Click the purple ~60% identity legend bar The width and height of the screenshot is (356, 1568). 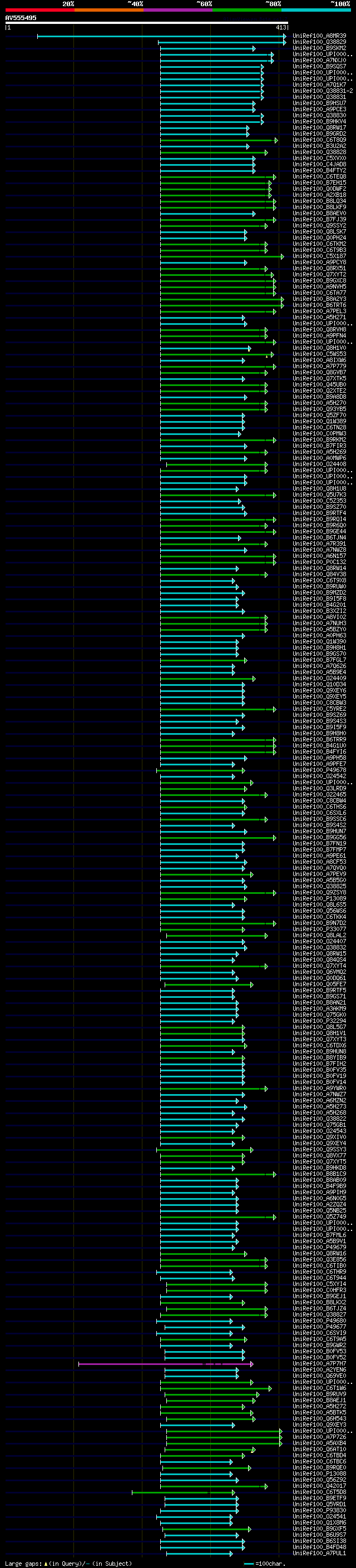(x=179, y=10)
